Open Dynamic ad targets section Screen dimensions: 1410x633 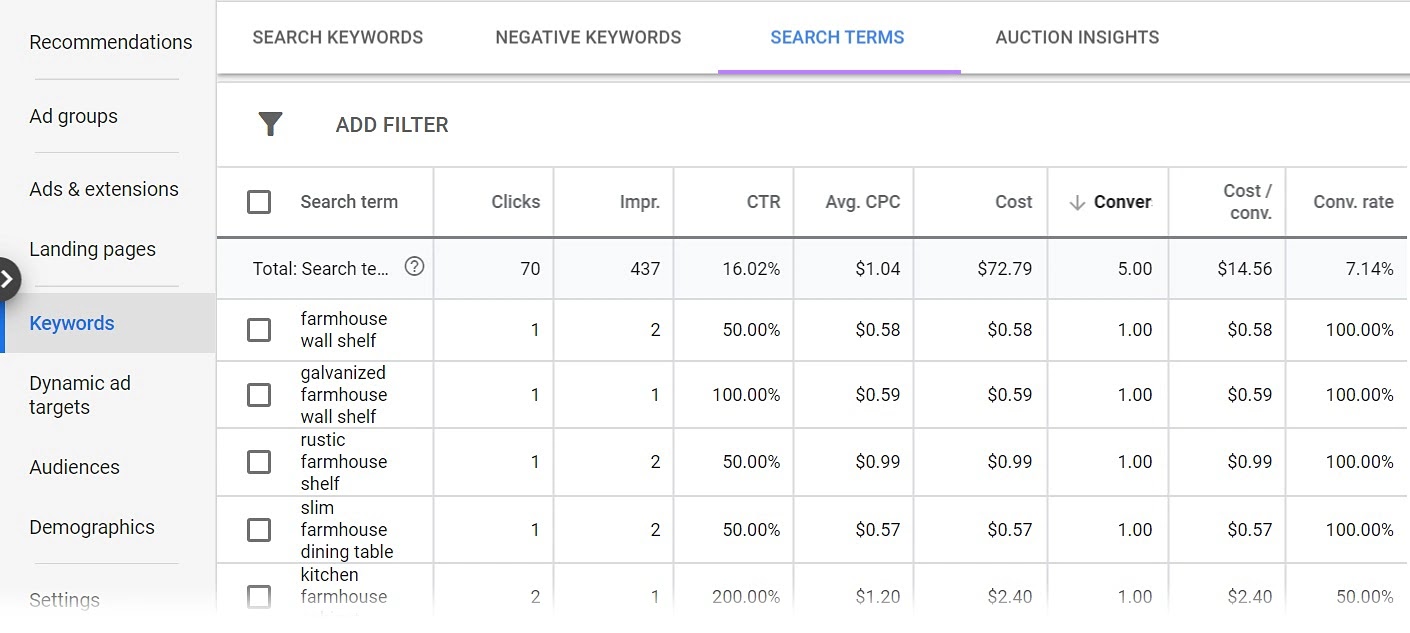tap(79, 394)
